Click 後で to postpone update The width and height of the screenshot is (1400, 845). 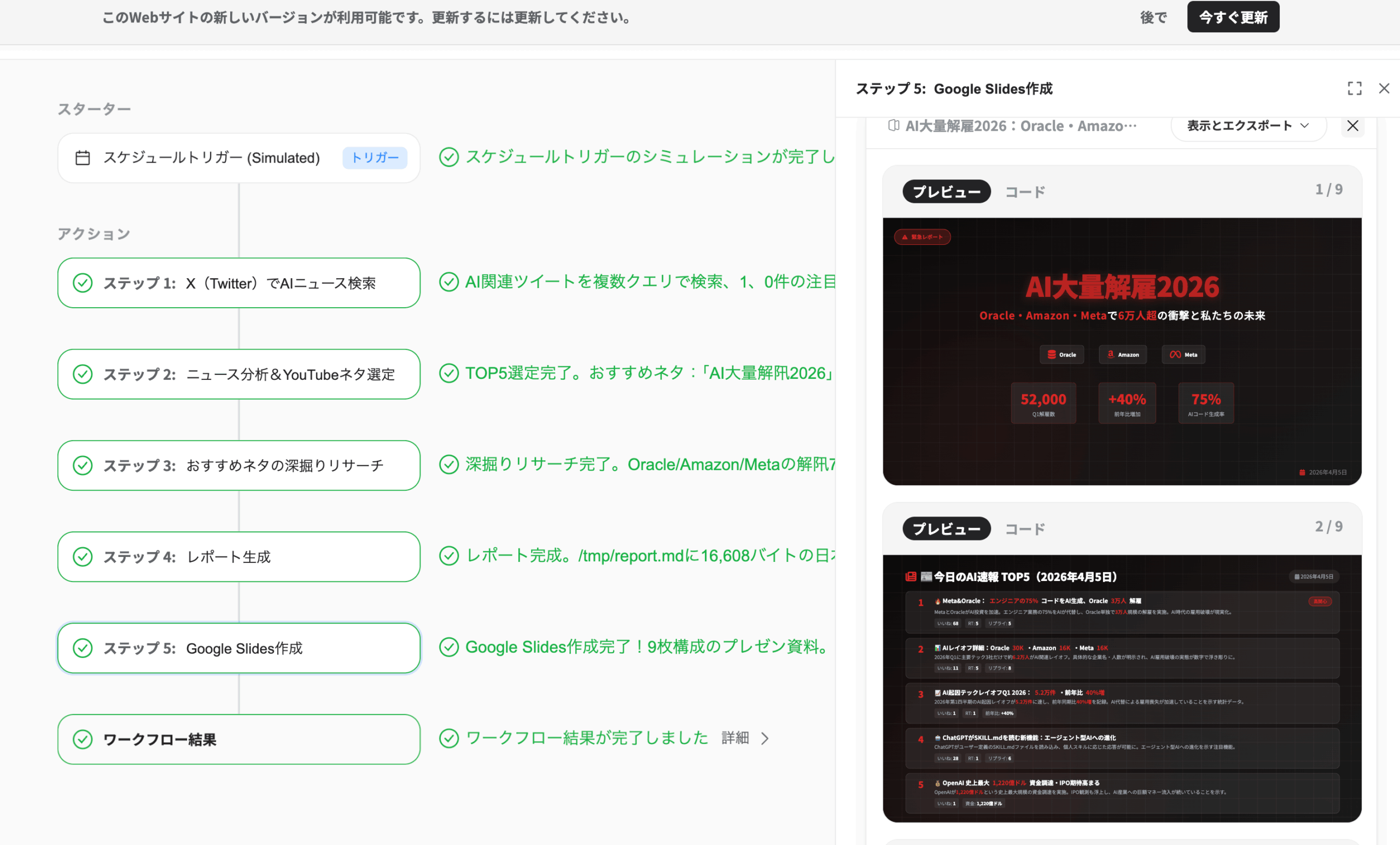coord(1153,17)
